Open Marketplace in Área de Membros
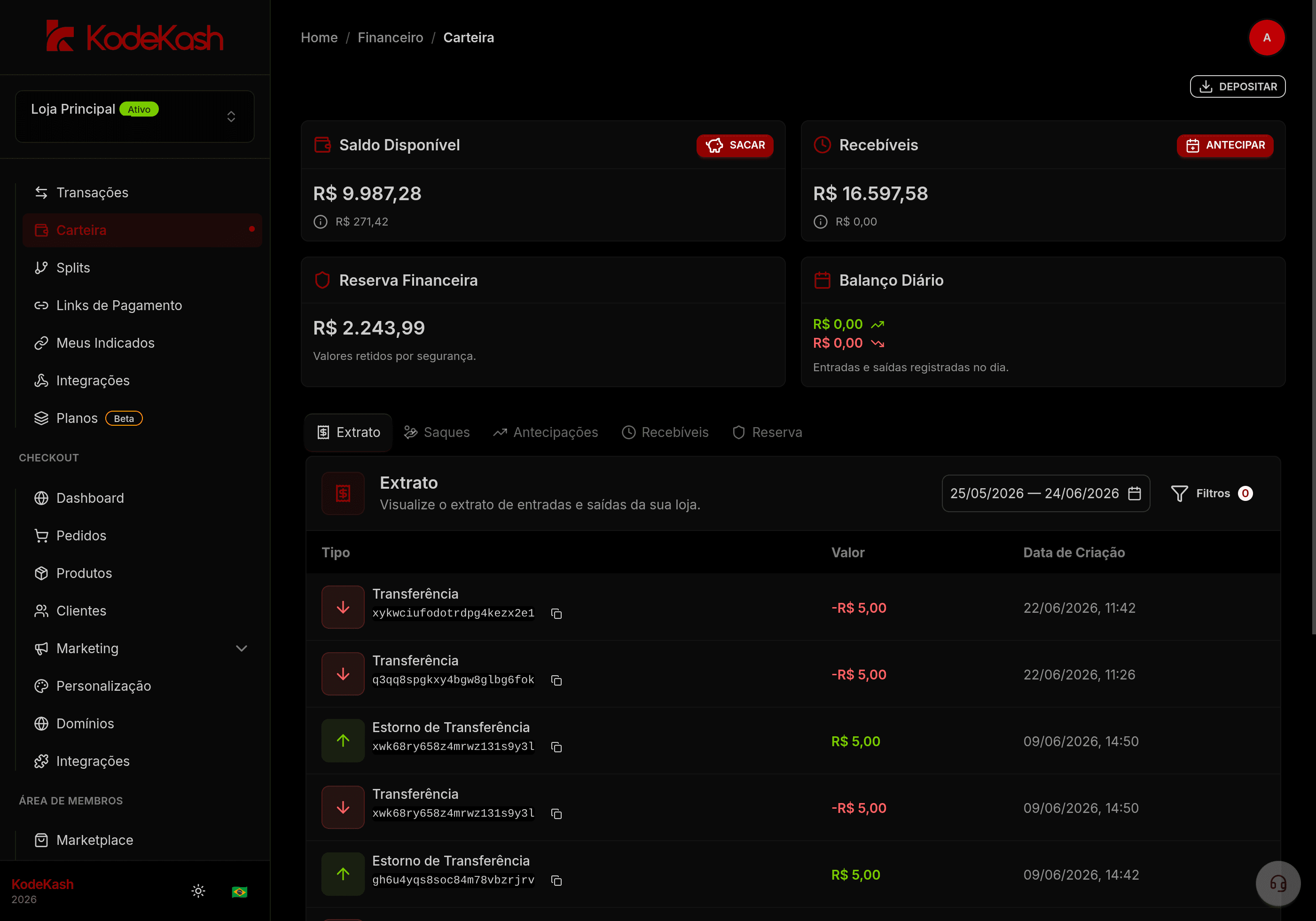Viewport: 1316px width, 921px height. (142, 840)
